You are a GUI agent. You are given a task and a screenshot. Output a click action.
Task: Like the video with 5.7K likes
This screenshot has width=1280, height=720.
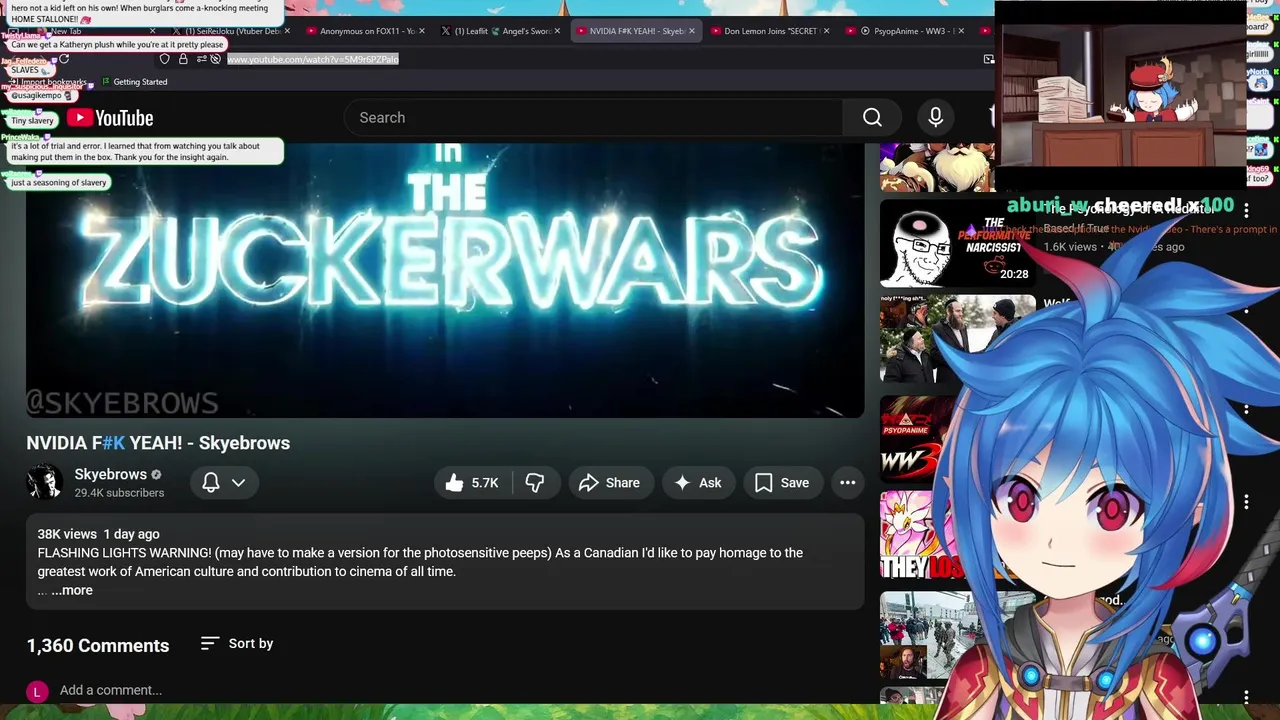tap(472, 483)
